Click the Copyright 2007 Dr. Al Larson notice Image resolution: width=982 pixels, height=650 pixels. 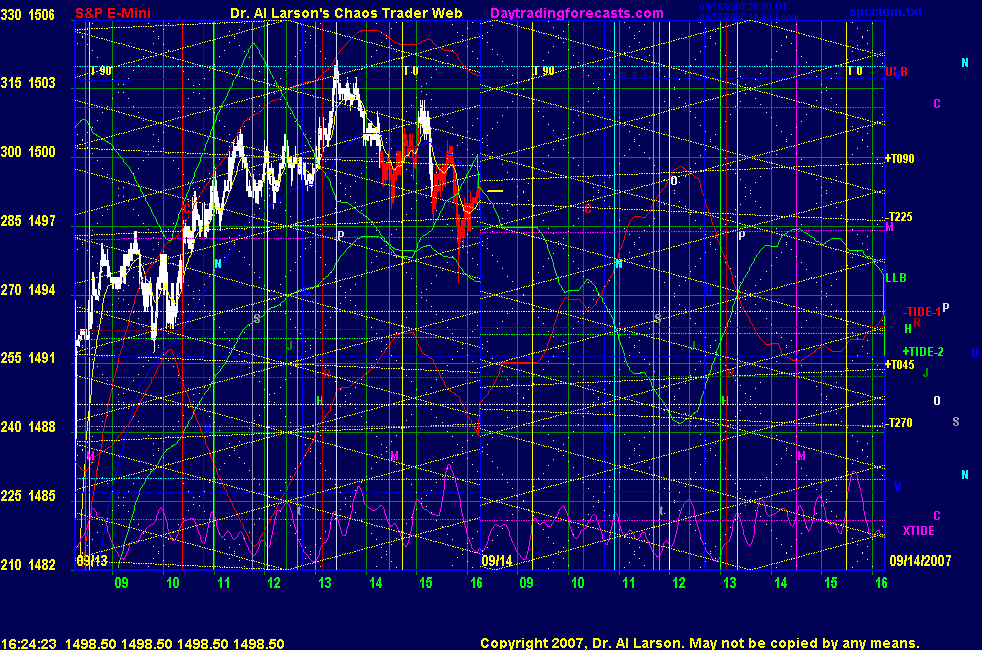pos(700,643)
